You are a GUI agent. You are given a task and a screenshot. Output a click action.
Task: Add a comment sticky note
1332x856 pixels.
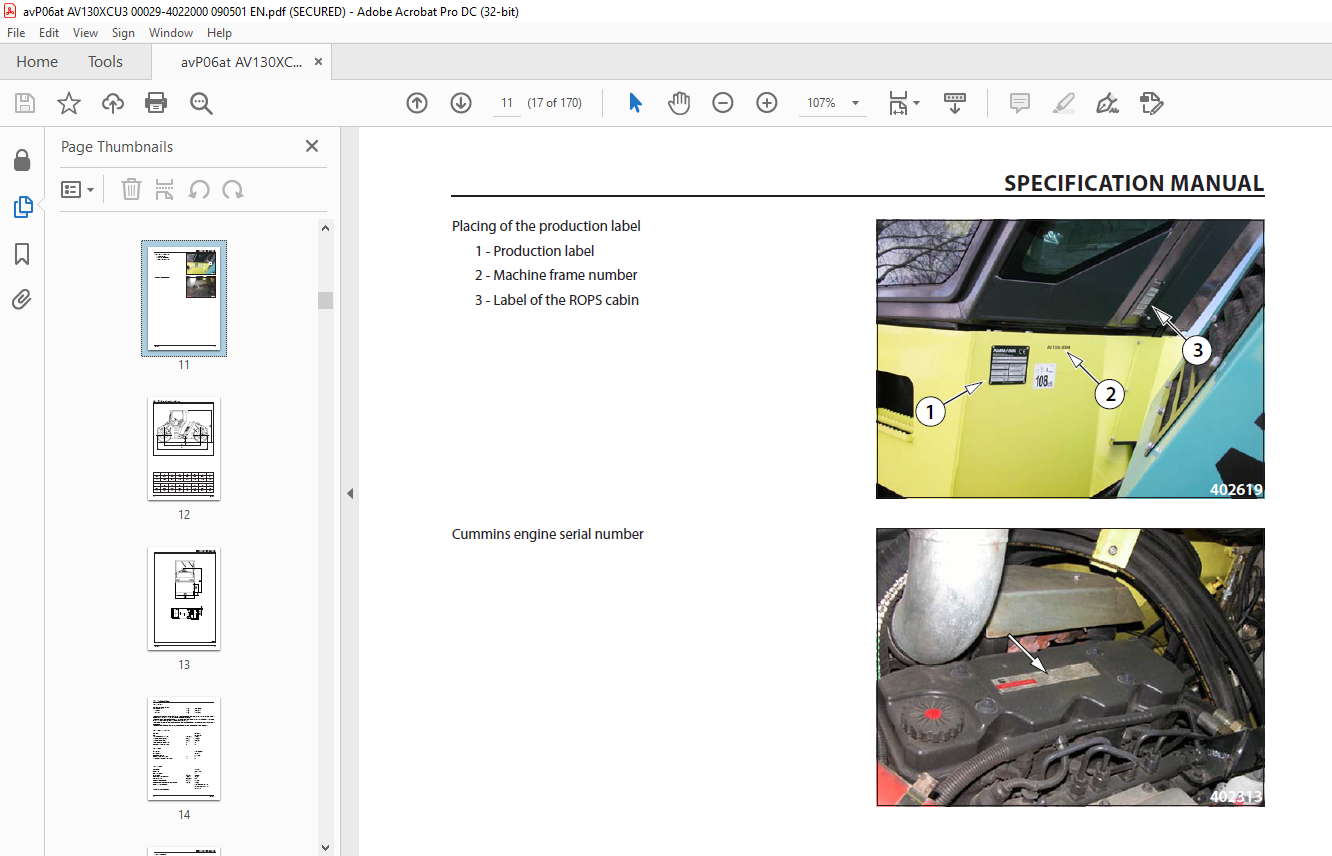[1020, 103]
